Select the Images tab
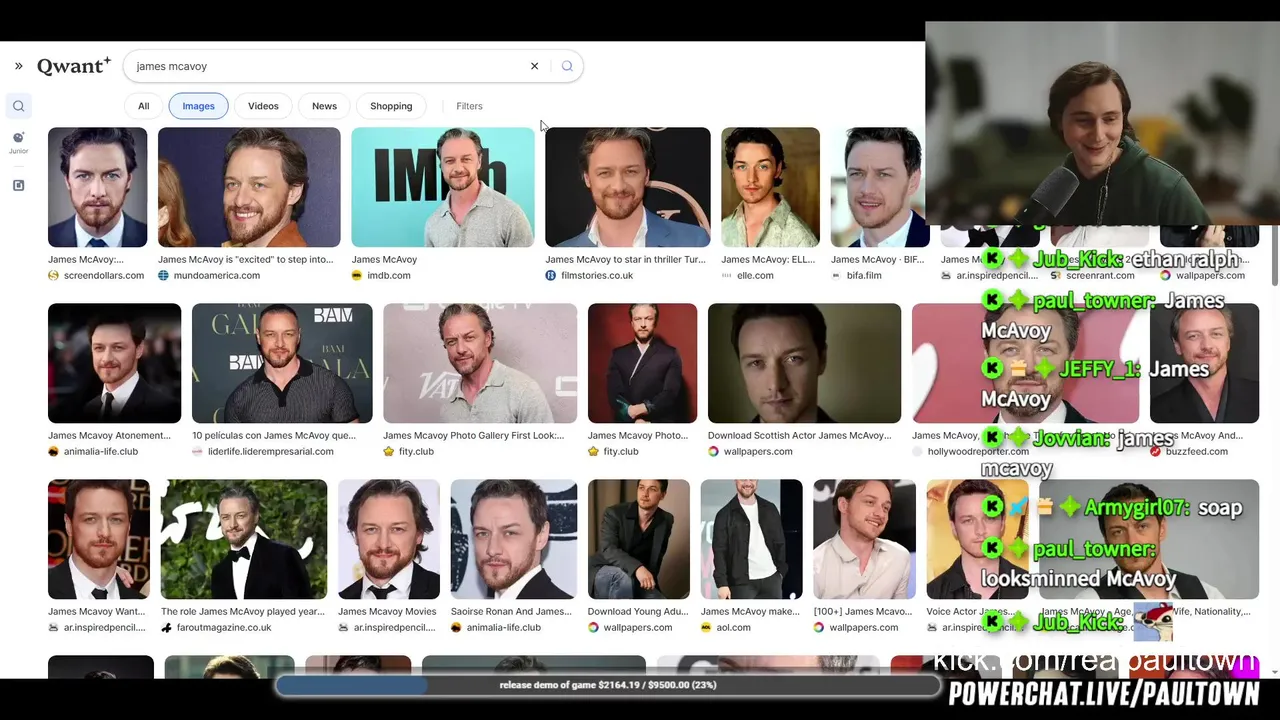 tap(198, 106)
